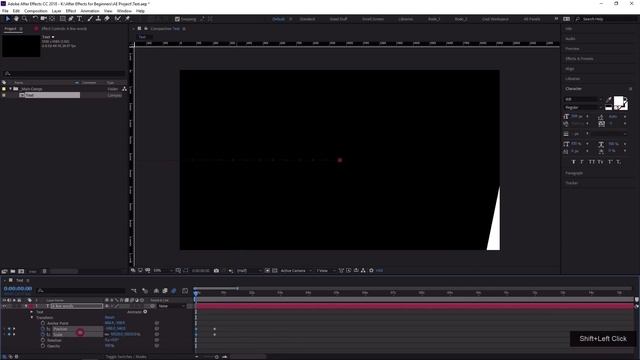Select the Zoom magnifier tool
The image size is (640, 360).
coord(25,19)
